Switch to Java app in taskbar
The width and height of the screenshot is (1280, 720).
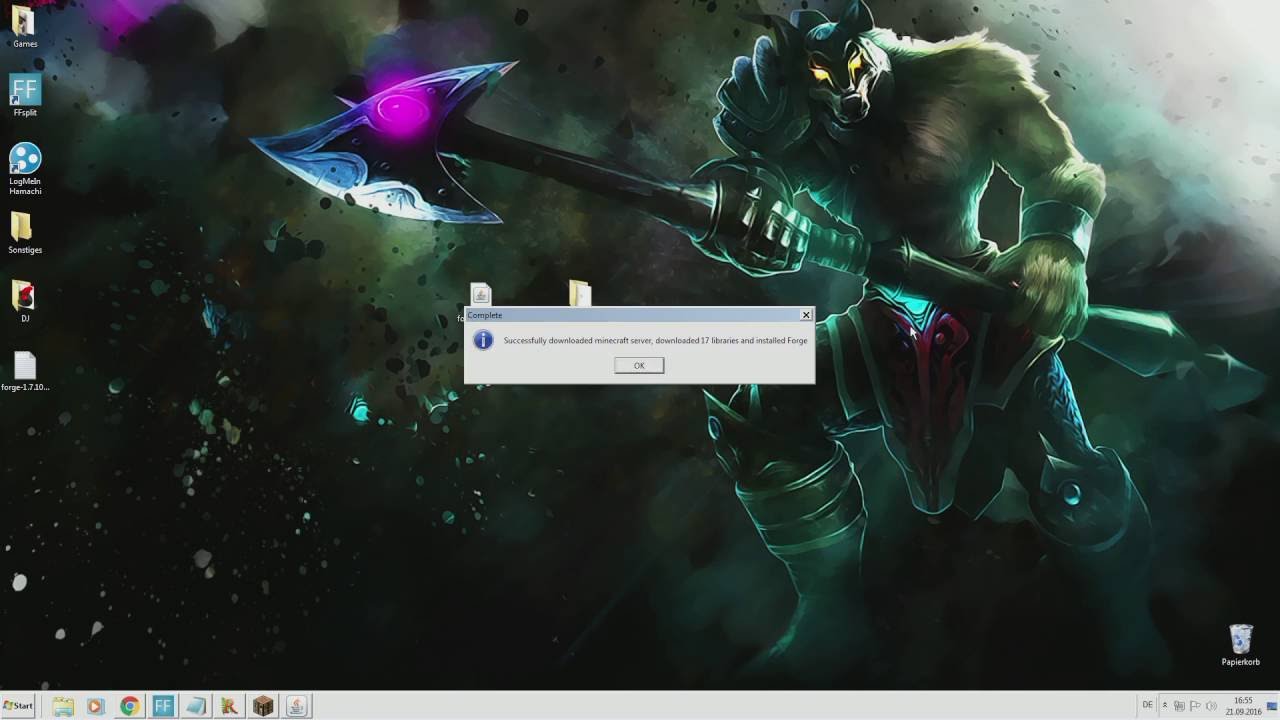[296, 706]
